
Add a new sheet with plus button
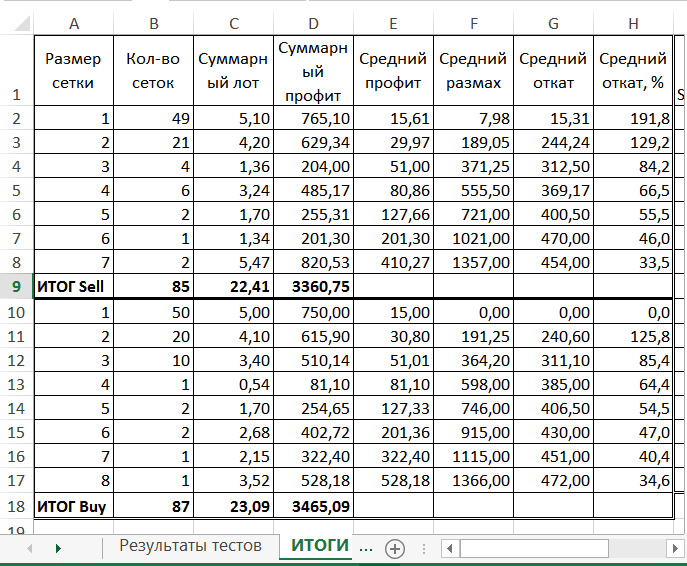click(x=394, y=548)
